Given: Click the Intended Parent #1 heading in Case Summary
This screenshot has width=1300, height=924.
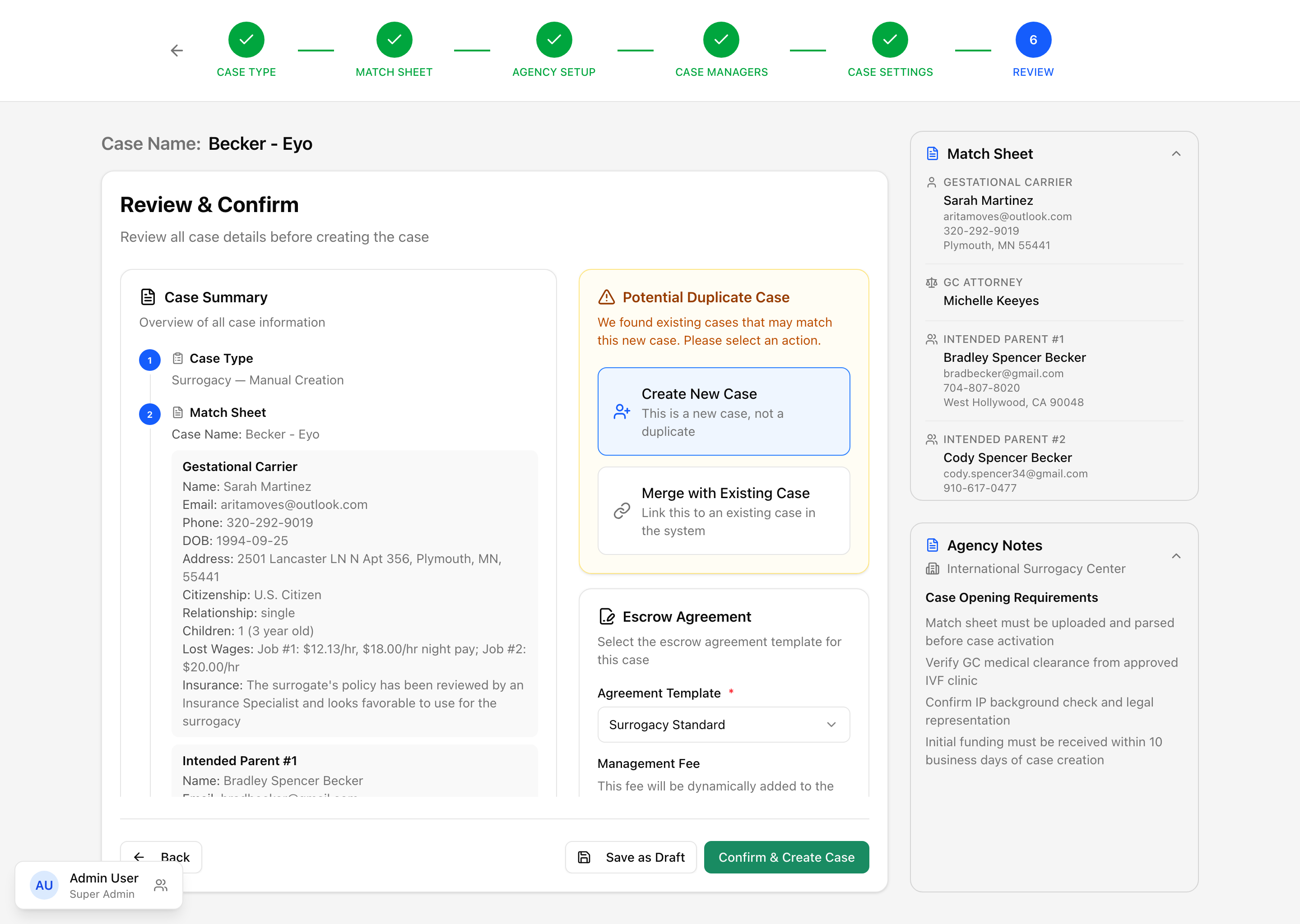Looking at the screenshot, I should pos(240,761).
